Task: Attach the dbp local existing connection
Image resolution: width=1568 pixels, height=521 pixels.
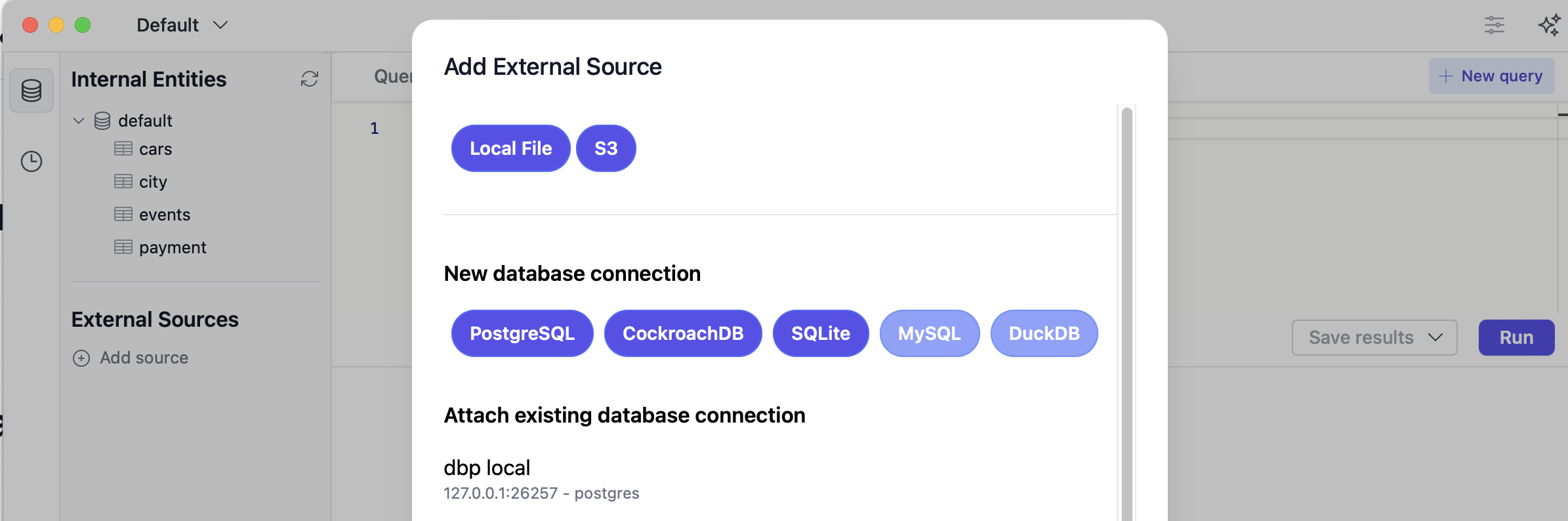Action: (x=487, y=468)
